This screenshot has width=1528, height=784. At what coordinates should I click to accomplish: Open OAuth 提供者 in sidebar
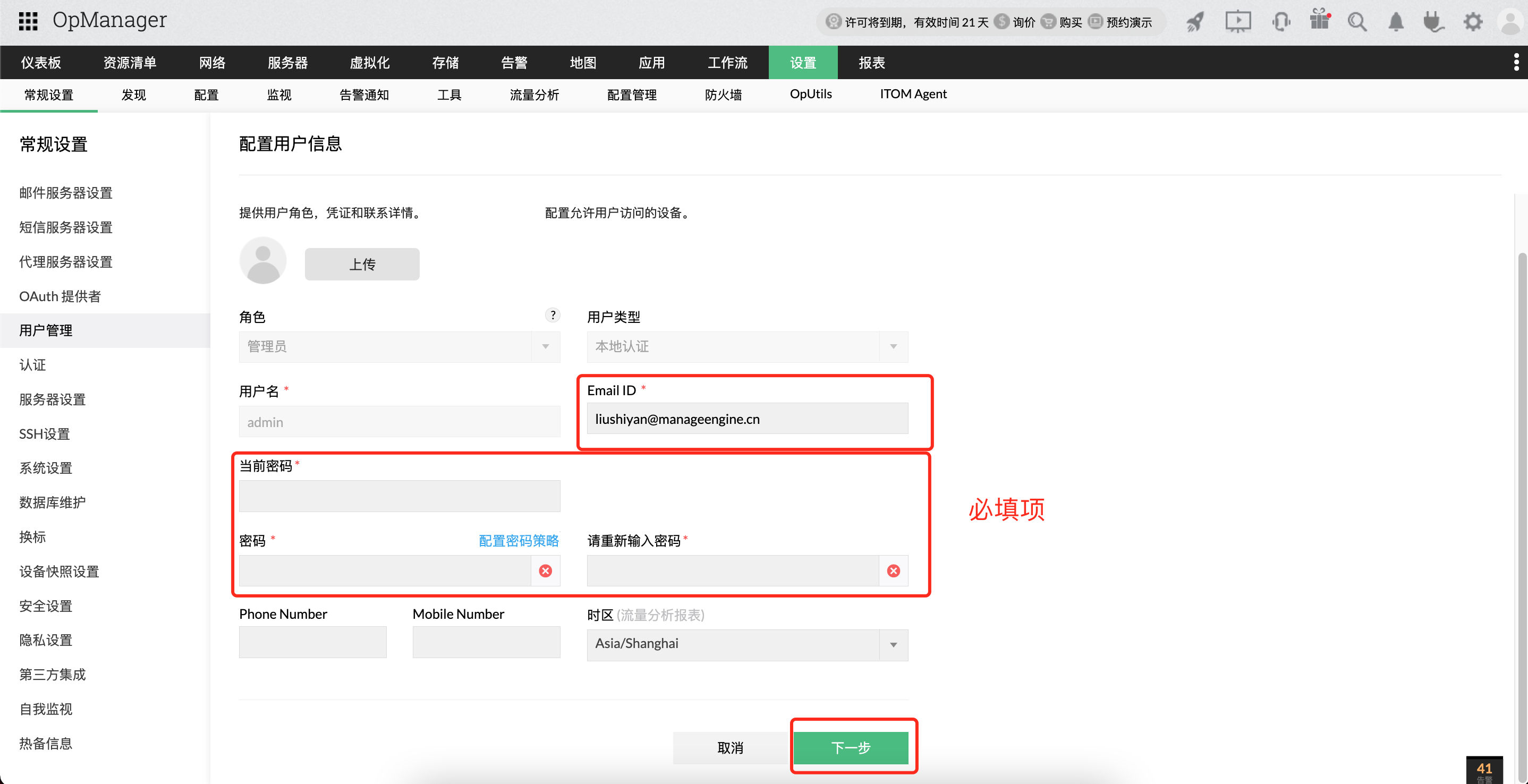click(60, 296)
